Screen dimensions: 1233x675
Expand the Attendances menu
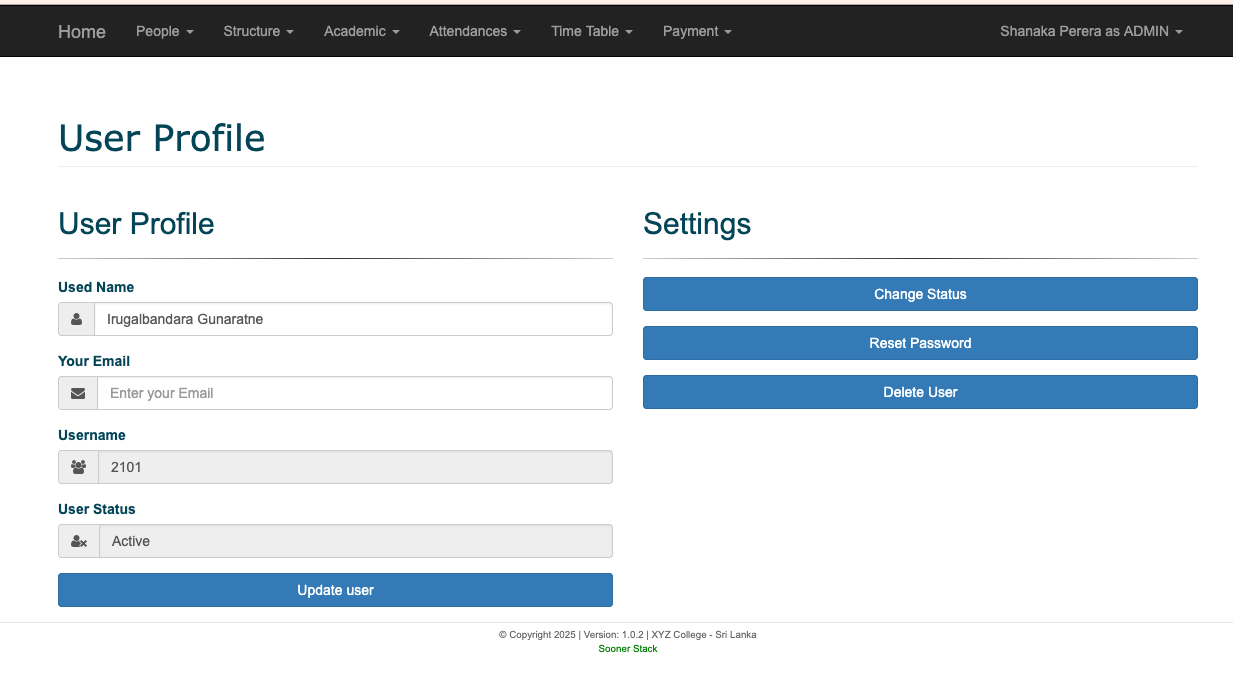474,31
